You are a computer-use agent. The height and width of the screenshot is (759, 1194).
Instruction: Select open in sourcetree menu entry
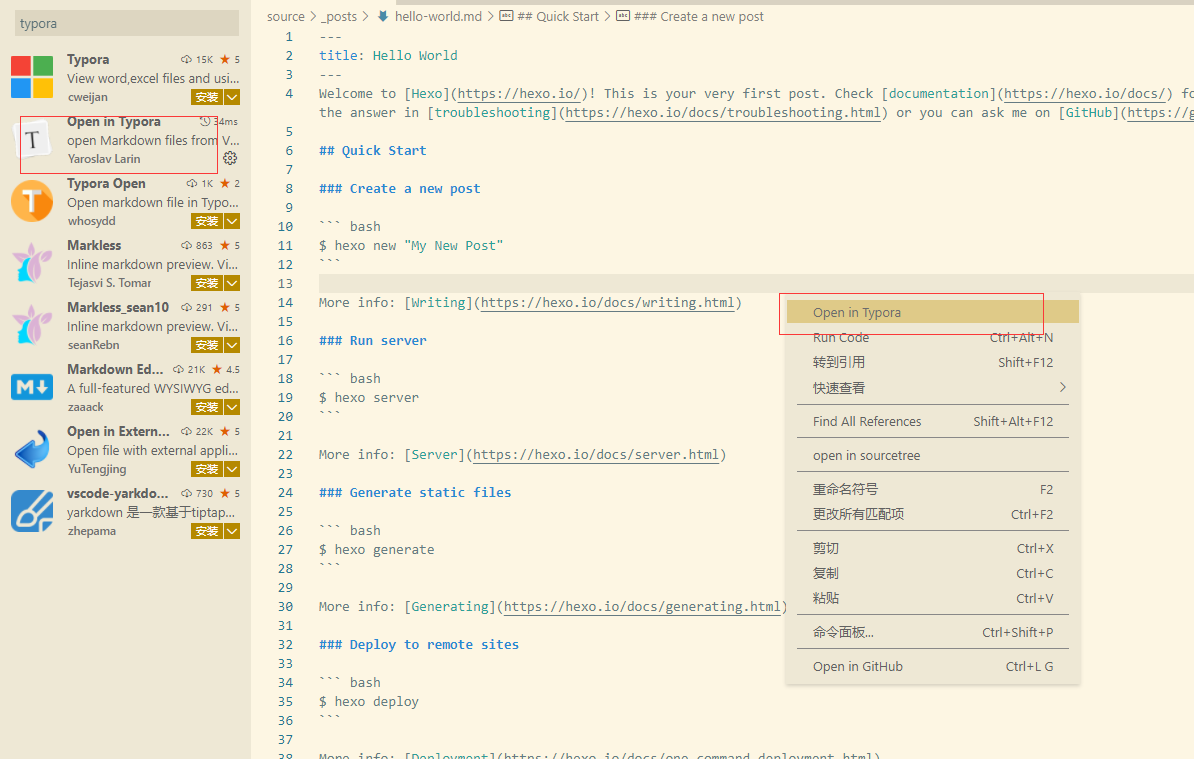point(933,455)
